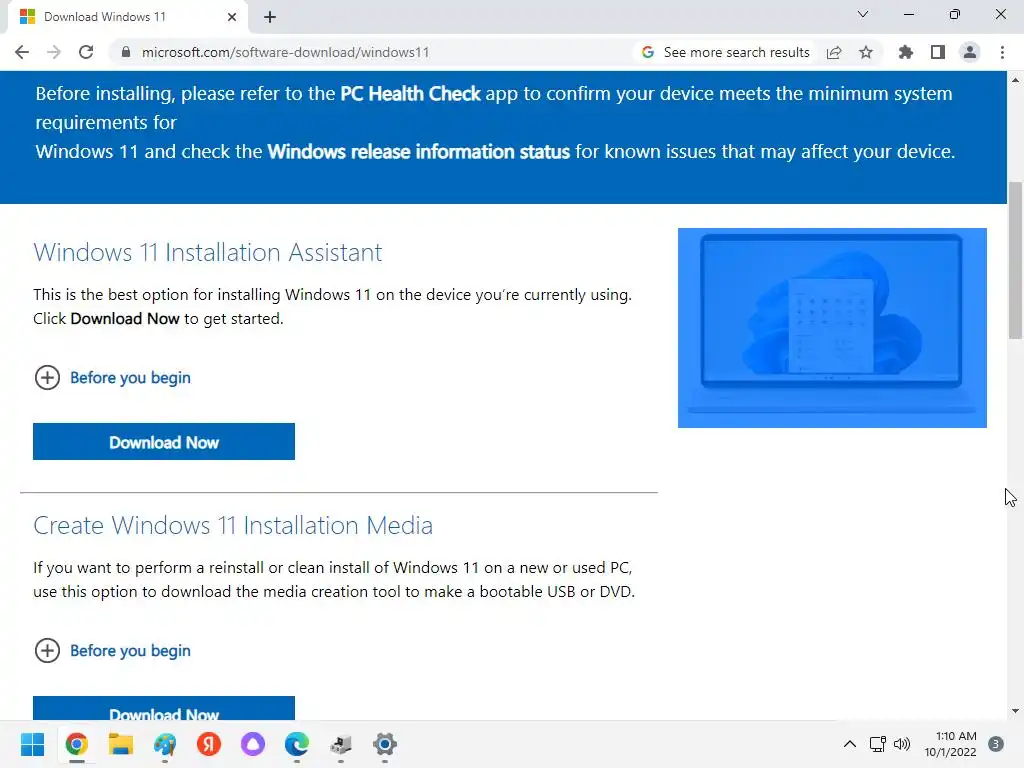
Task: Reload the current page
Action: tap(86, 52)
